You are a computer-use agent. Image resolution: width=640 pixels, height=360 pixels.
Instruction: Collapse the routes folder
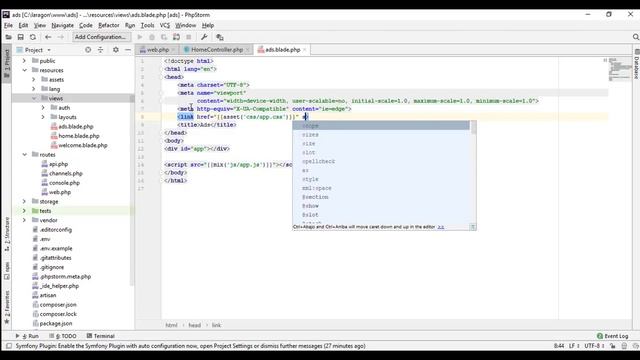[24, 155]
